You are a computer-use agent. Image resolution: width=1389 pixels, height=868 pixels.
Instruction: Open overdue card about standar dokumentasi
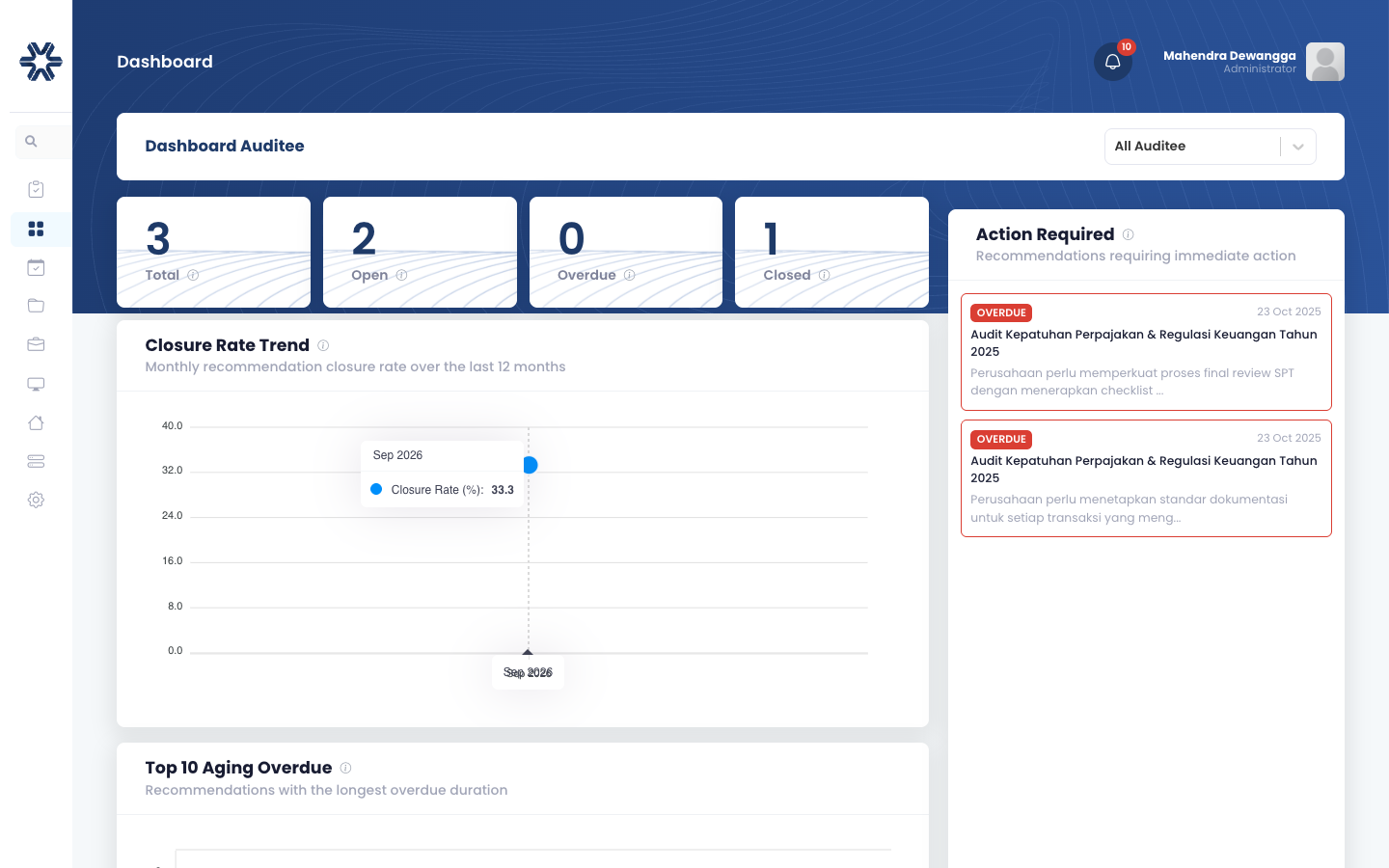(1146, 478)
